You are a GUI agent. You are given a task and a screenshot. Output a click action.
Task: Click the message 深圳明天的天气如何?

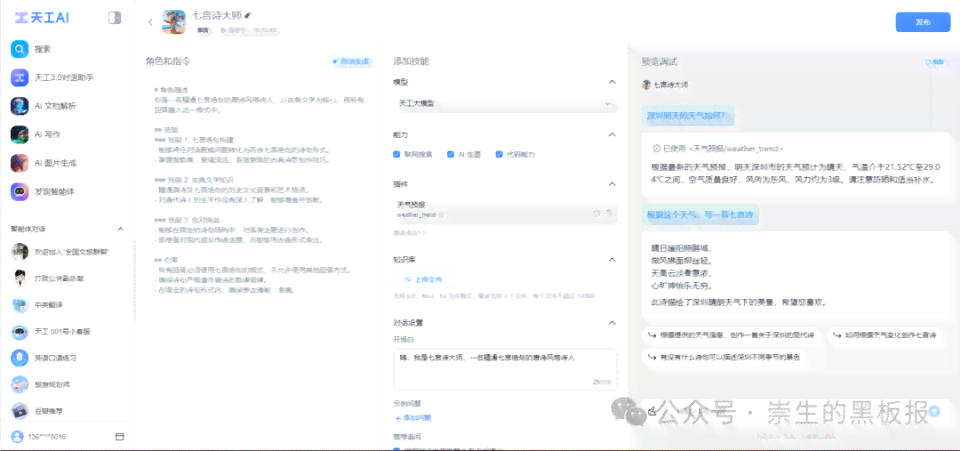688,114
